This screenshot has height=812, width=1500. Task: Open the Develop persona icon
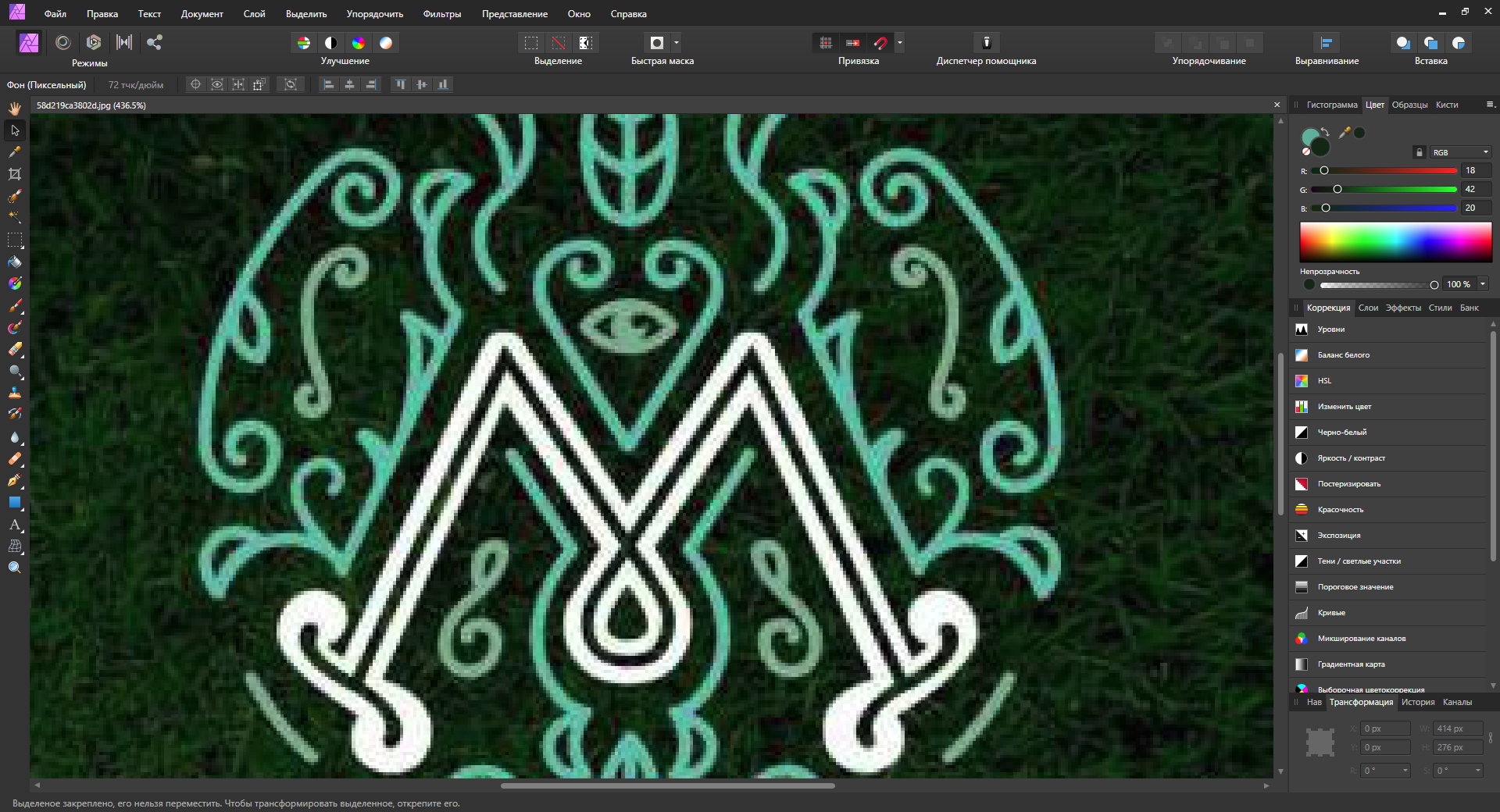point(94,43)
